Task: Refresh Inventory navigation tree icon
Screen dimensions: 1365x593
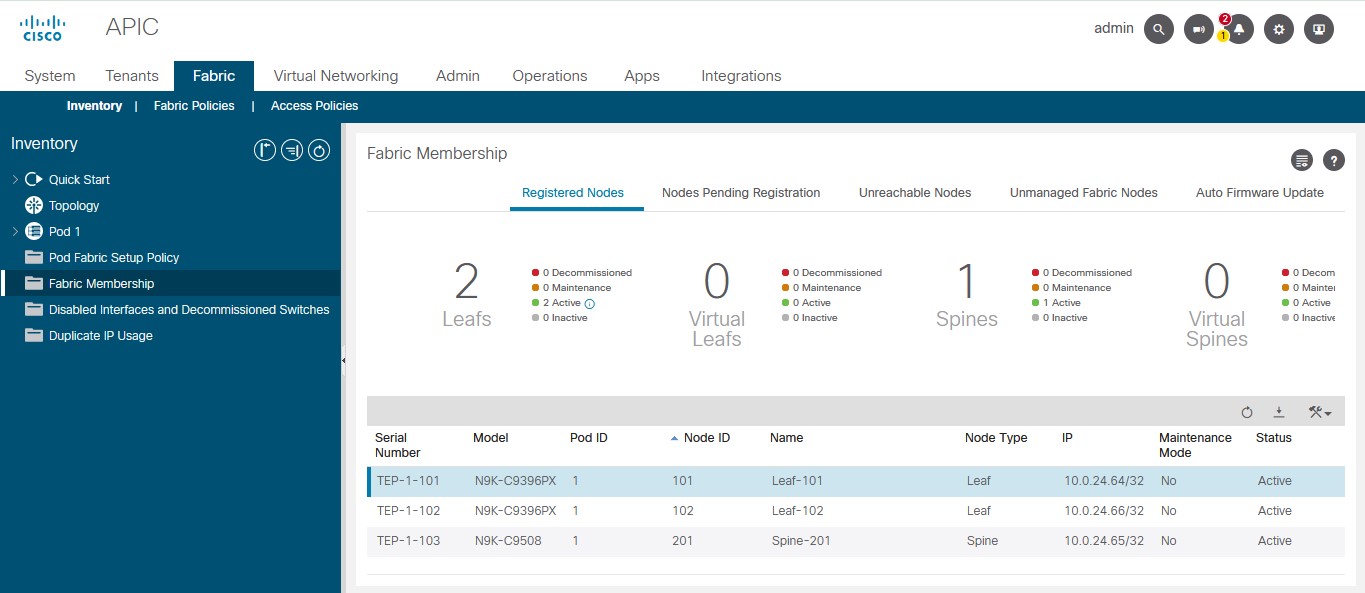Action: point(319,151)
